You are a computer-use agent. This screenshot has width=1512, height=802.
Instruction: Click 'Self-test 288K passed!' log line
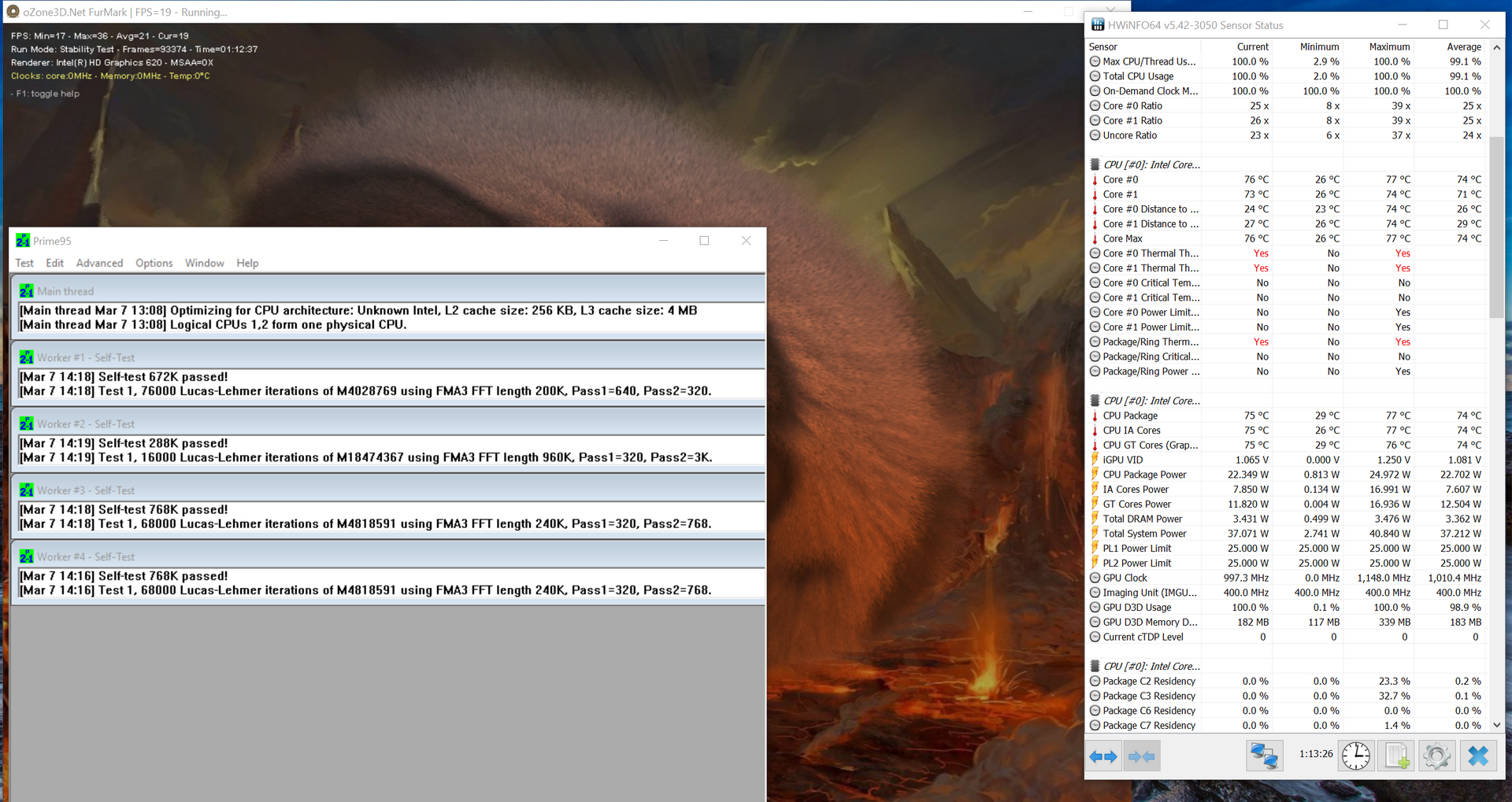point(124,443)
